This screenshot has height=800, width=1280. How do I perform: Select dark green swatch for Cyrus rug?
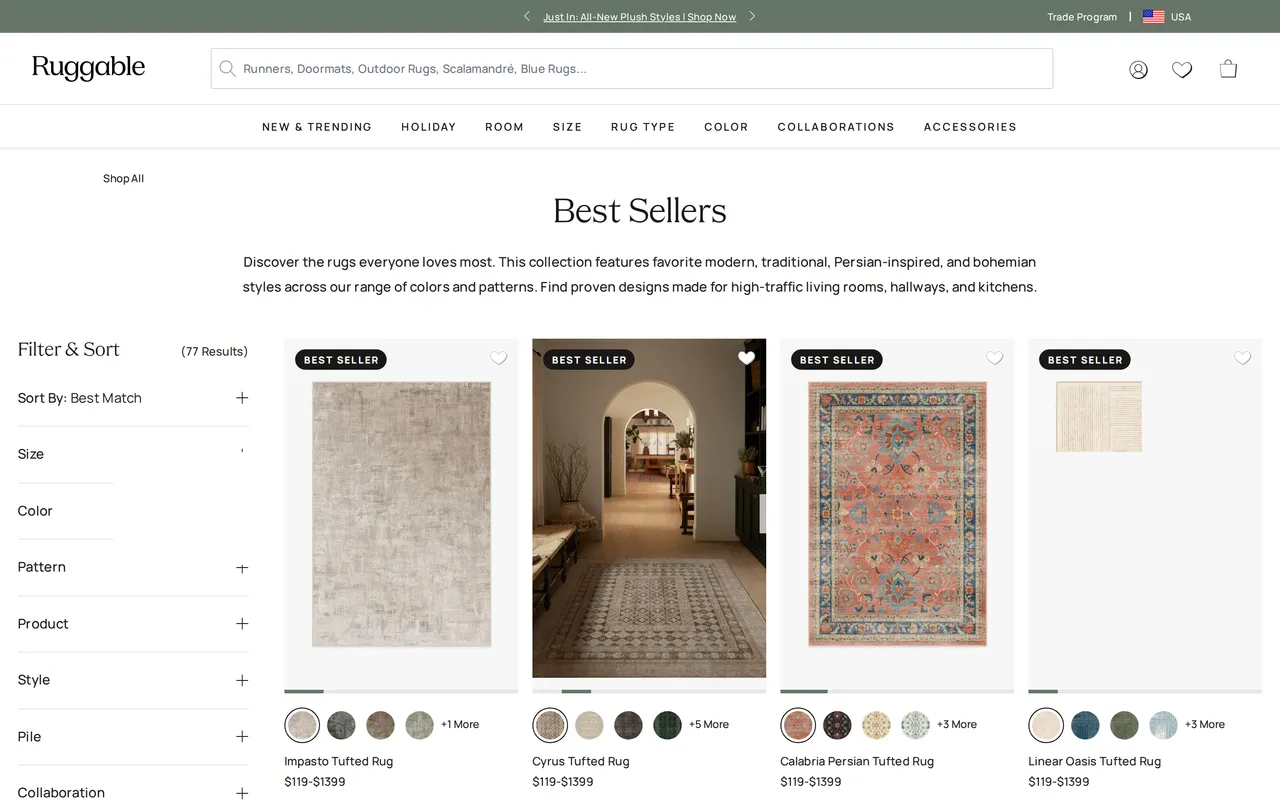667,725
